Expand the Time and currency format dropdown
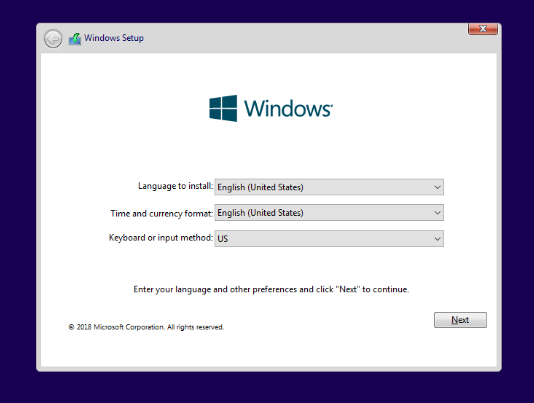This screenshot has width=534, height=403. (329, 213)
